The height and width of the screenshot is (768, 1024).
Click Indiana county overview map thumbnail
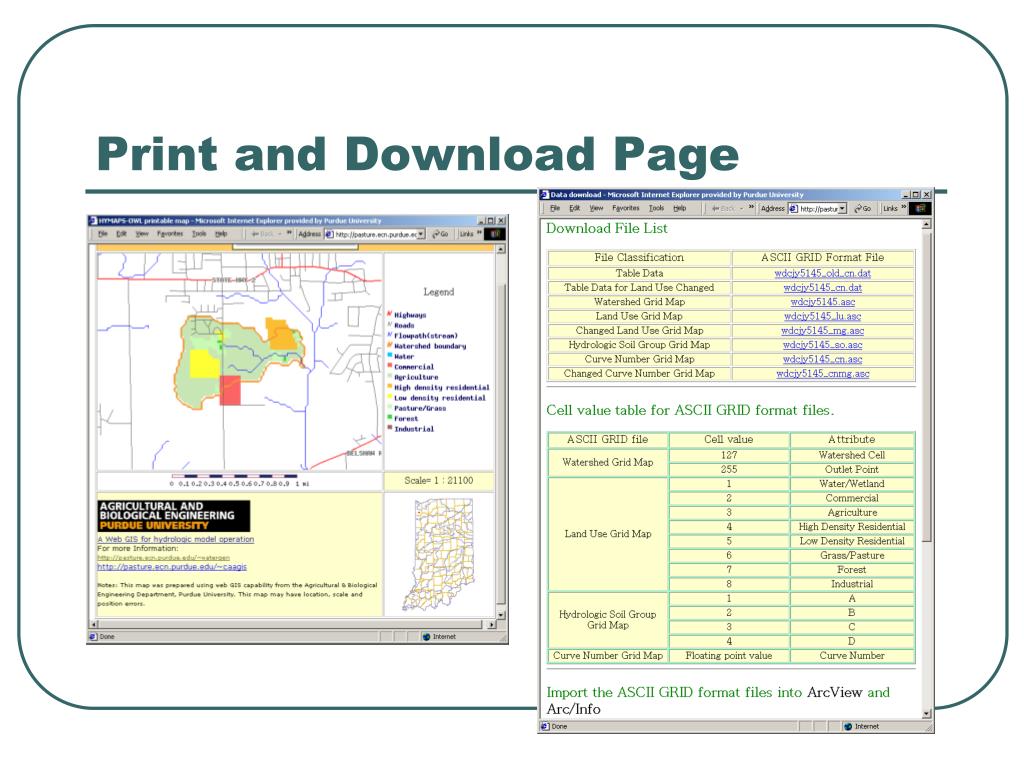click(x=438, y=554)
